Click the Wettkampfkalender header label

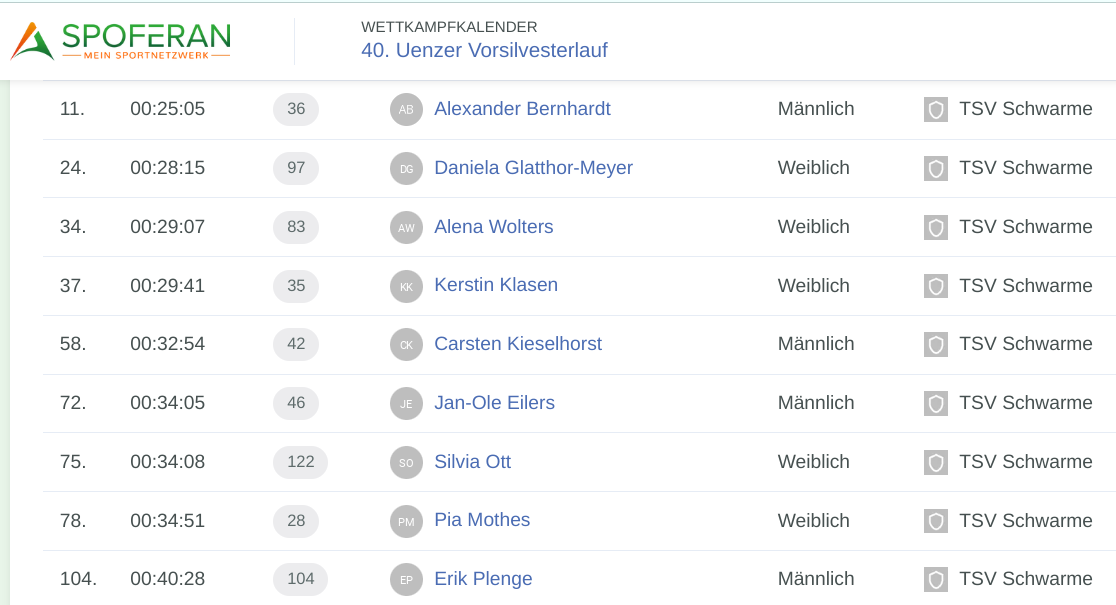[449, 27]
